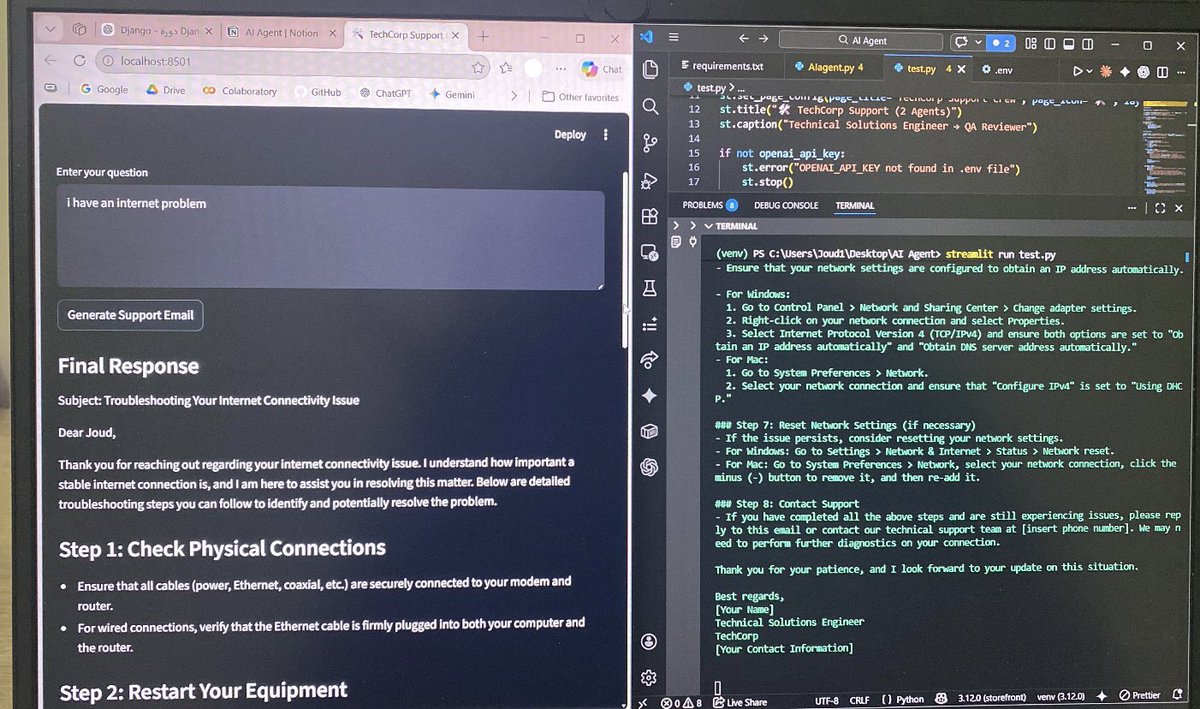Select UTF-8 encoding in status bar
This screenshot has height=709, width=1200.
click(827, 701)
